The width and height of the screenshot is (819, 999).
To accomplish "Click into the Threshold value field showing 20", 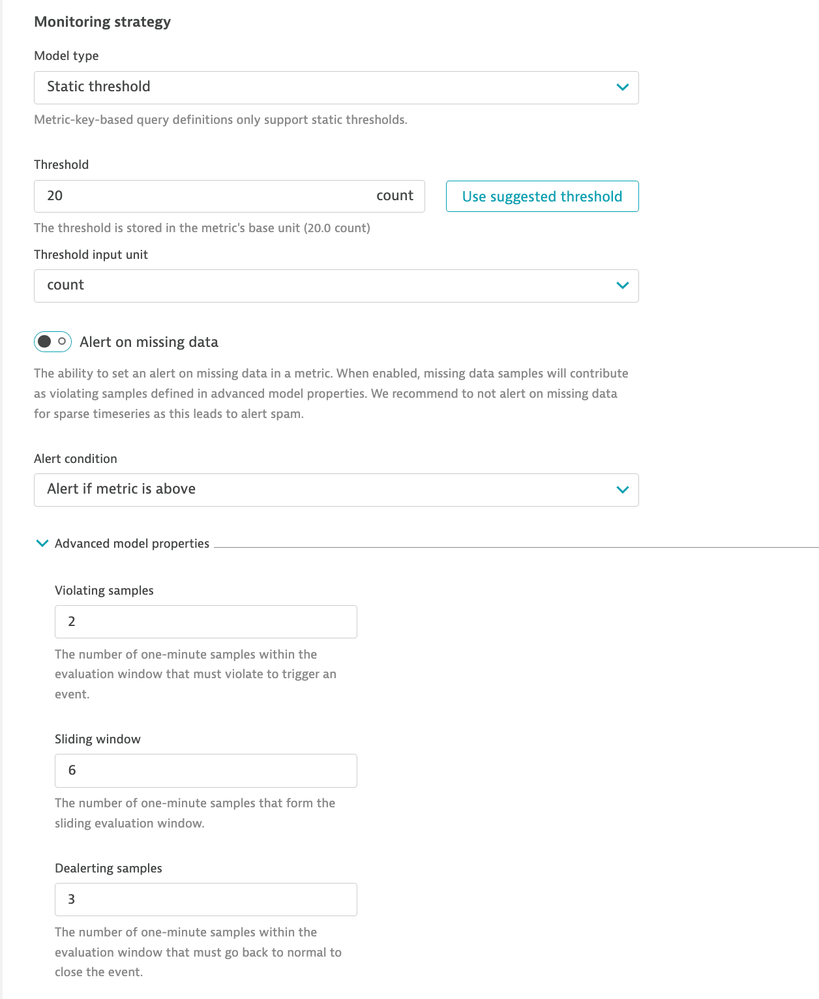I will pos(200,196).
